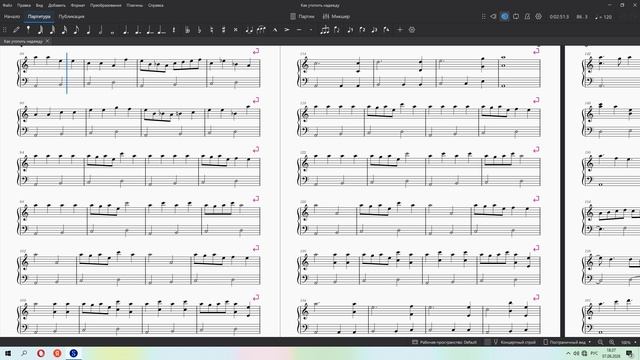
Task: Insert a rest from toolbar
Action: pyautogui.click(x=174, y=29)
